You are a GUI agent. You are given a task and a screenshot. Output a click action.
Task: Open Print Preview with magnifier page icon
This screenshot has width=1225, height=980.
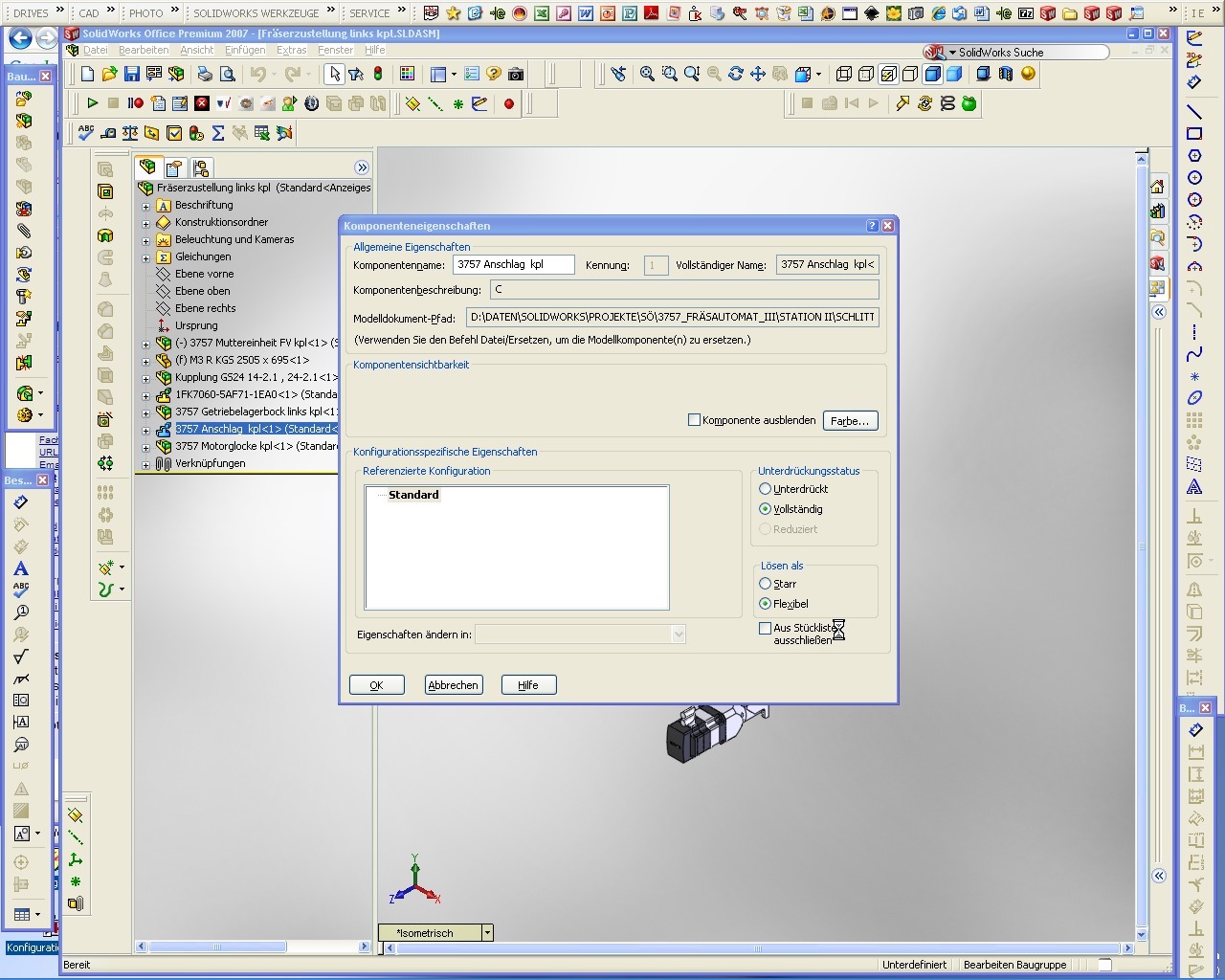(x=228, y=74)
